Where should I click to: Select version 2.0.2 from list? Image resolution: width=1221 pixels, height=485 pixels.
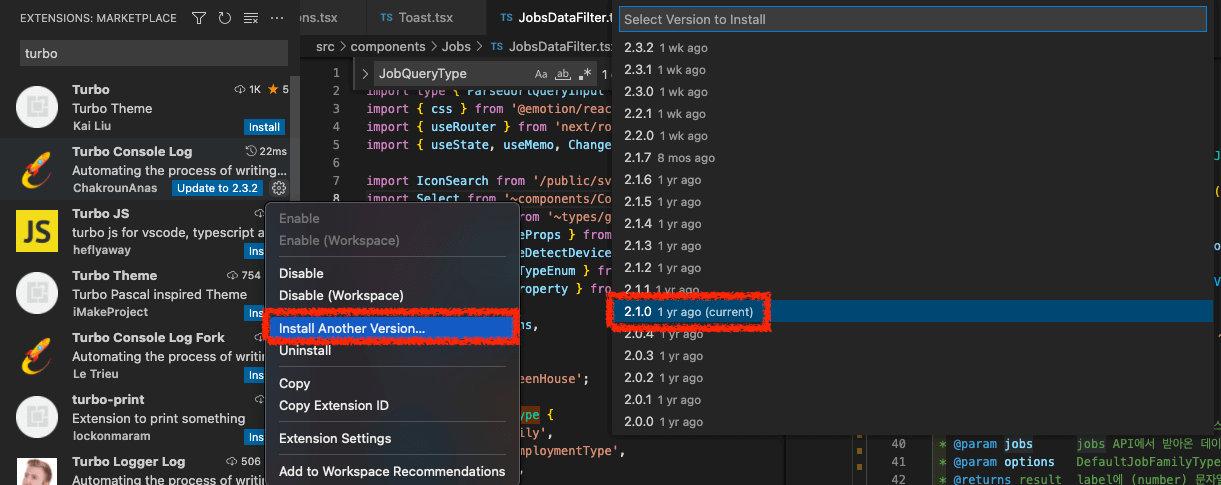912,378
